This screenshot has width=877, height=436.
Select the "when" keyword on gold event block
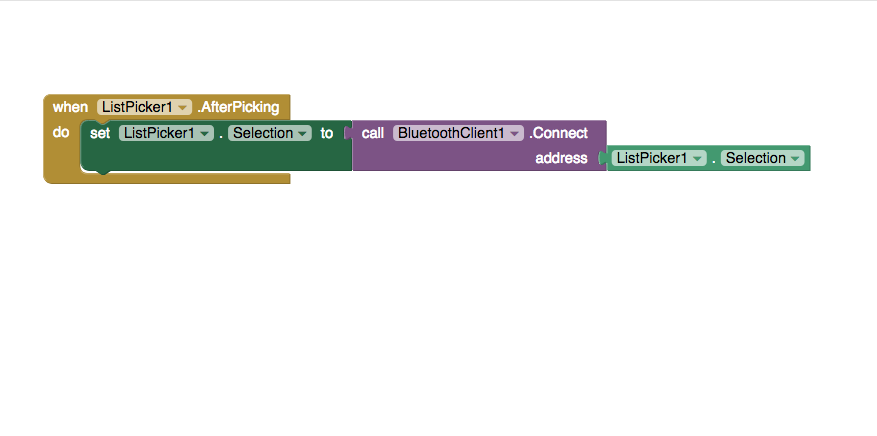click(x=70, y=107)
